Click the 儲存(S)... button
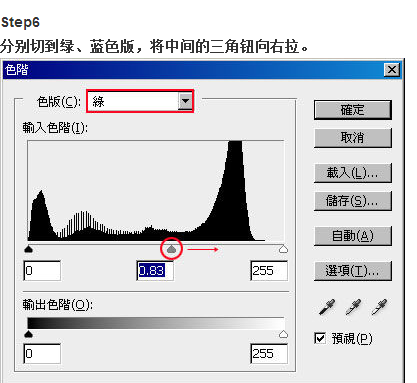The width and height of the screenshot is (417, 383). point(353,201)
